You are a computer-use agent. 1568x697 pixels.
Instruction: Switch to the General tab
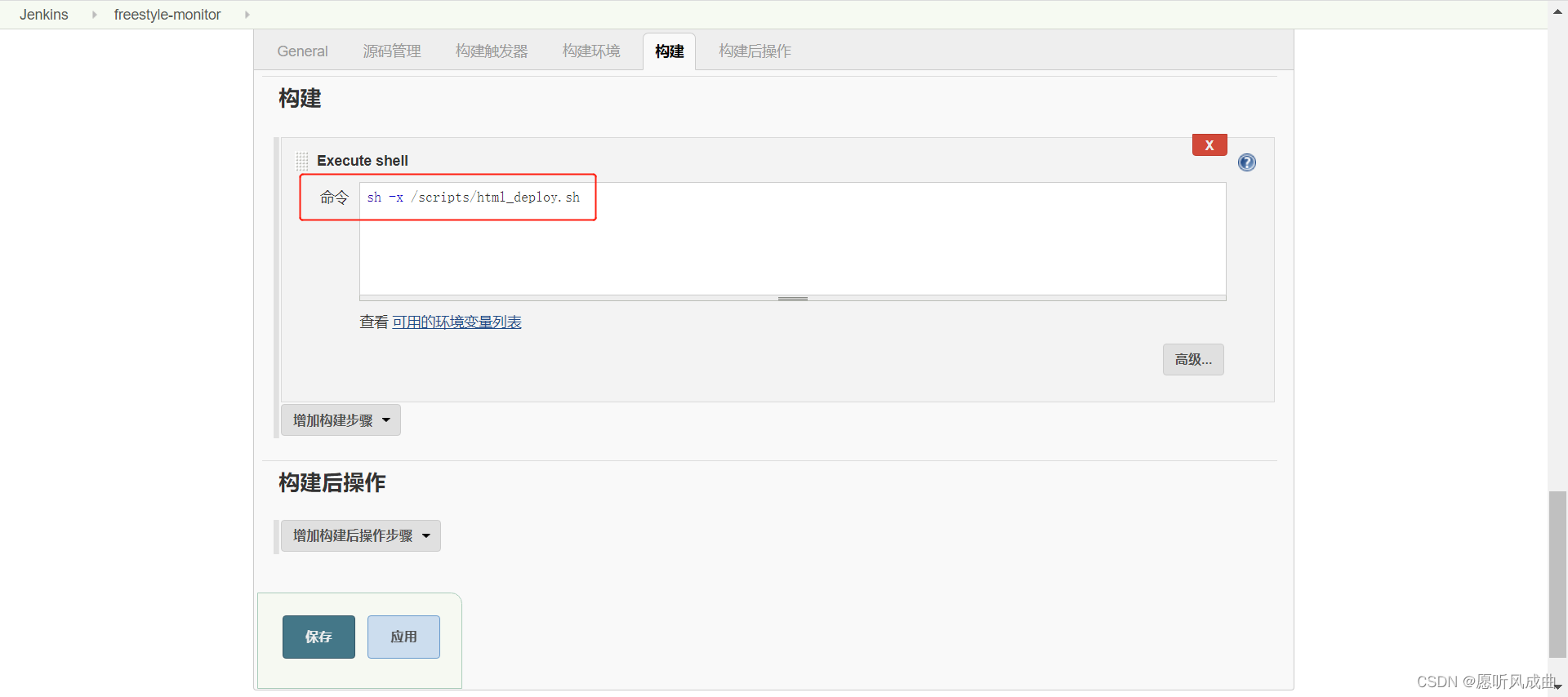tap(302, 51)
